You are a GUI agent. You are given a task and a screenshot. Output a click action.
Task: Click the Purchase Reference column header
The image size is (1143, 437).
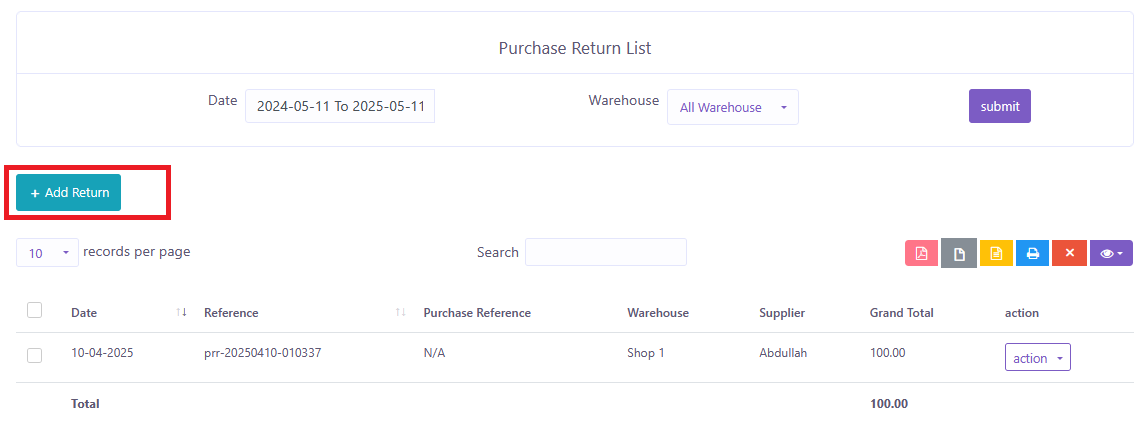coord(477,313)
